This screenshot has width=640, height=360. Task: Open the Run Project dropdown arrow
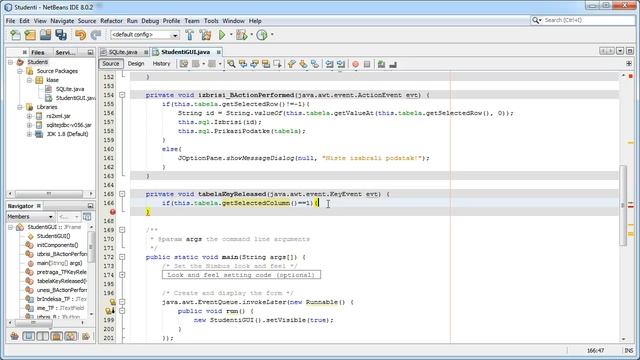(231, 35)
